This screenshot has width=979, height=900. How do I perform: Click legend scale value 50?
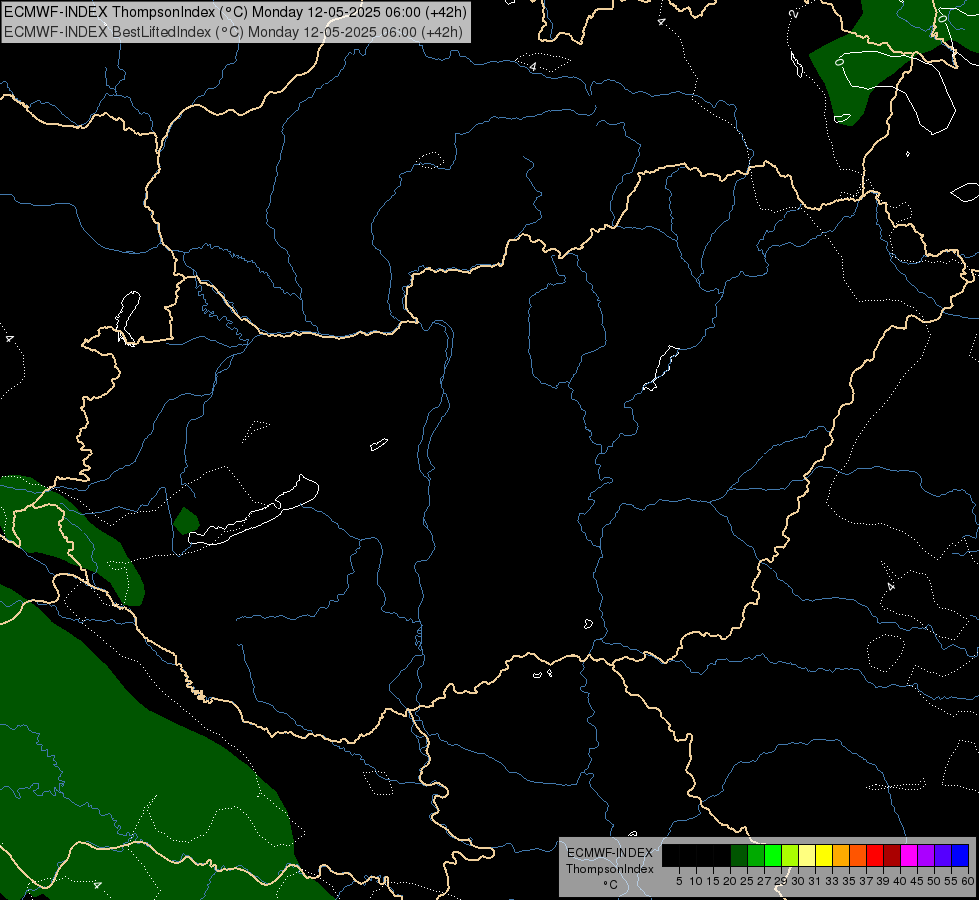934,881
